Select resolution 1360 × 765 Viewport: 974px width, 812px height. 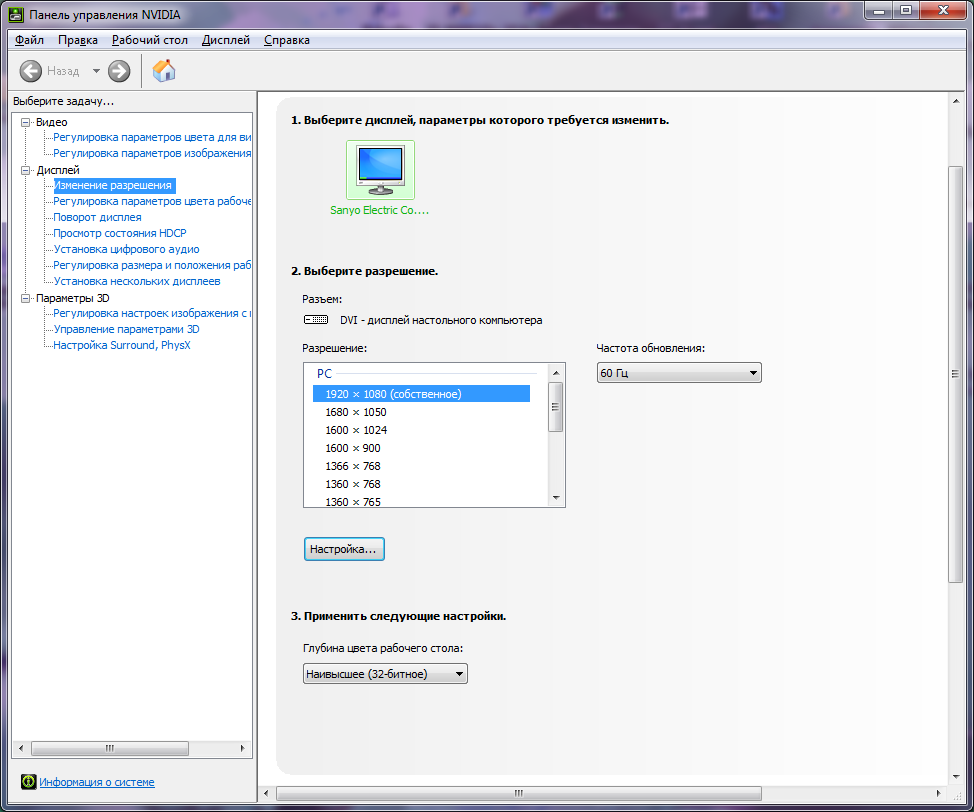pos(353,501)
